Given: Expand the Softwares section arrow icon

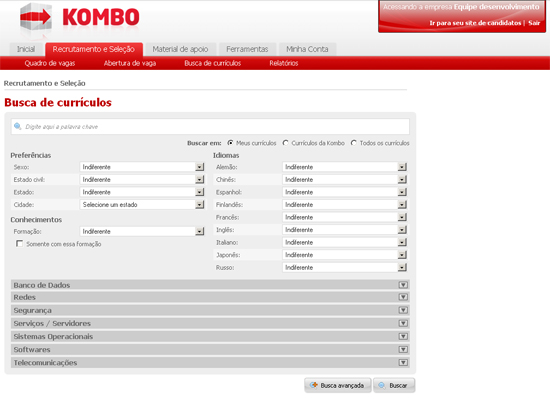Looking at the screenshot, I should point(403,349).
